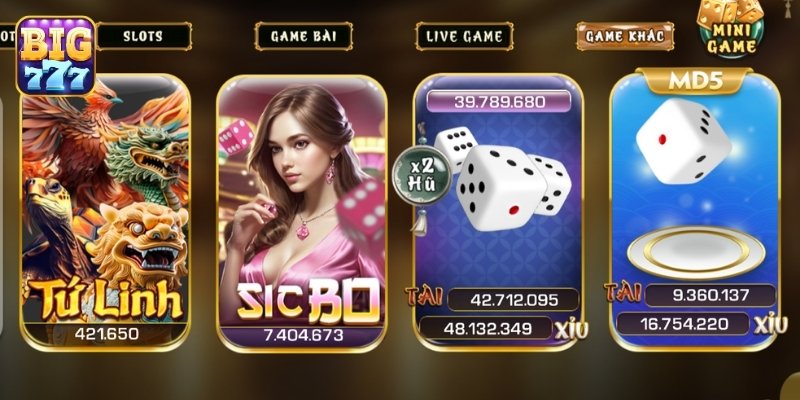Tap the x2 Hũ round badge
The image size is (800, 400).
click(421, 176)
